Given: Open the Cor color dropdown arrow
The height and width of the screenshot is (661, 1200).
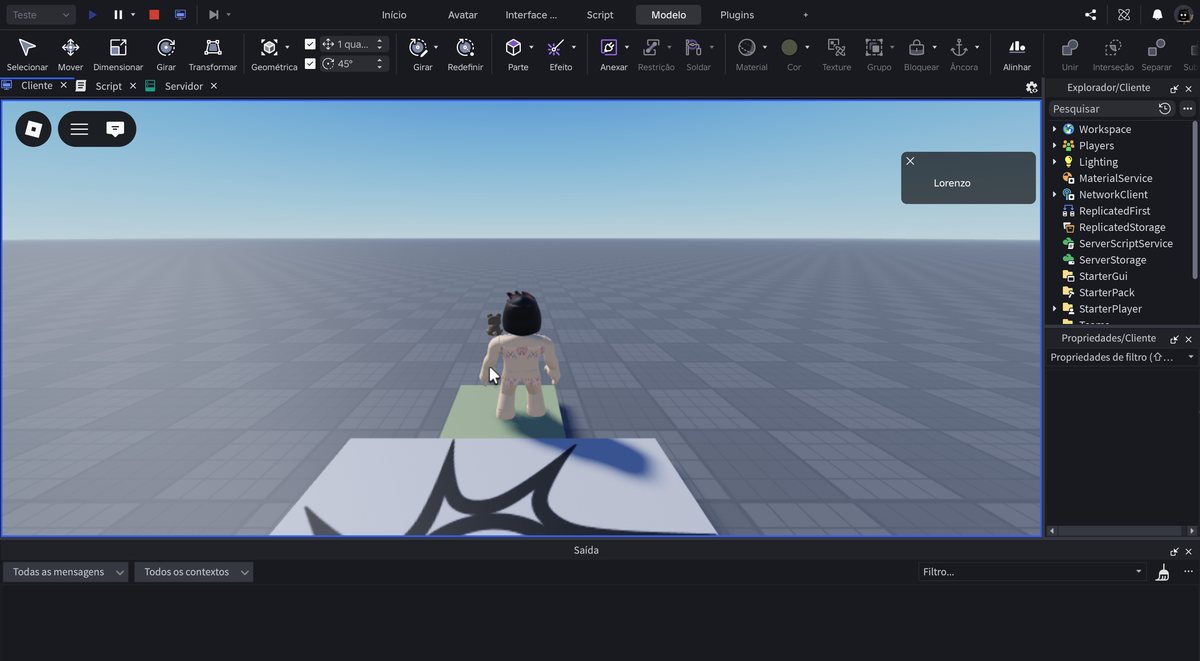Looking at the screenshot, I should [807, 47].
